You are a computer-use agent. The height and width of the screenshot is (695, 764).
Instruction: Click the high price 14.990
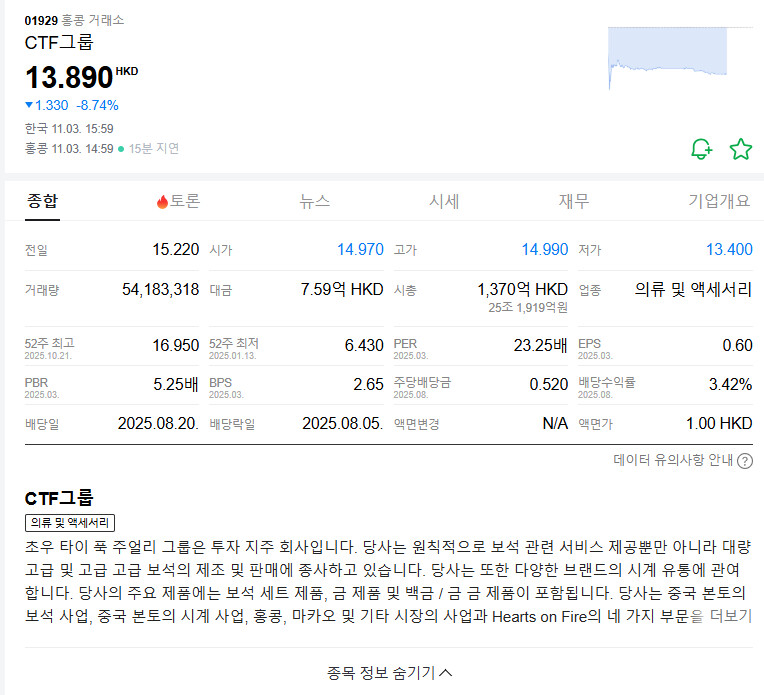(x=545, y=250)
